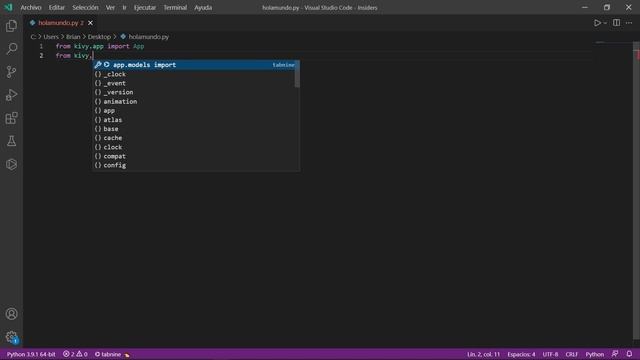Open the Manage gear icon
The image size is (640, 360).
pyautogui.click(x=11, y=337)
